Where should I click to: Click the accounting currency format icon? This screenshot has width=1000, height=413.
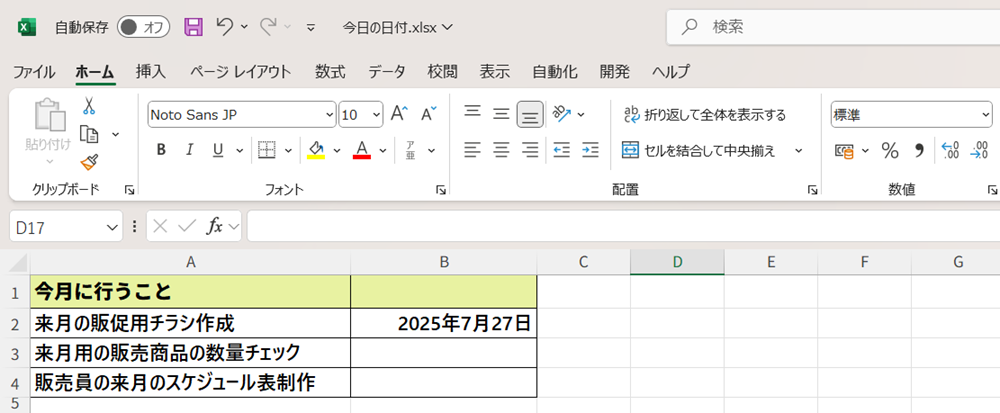point(844,150)
